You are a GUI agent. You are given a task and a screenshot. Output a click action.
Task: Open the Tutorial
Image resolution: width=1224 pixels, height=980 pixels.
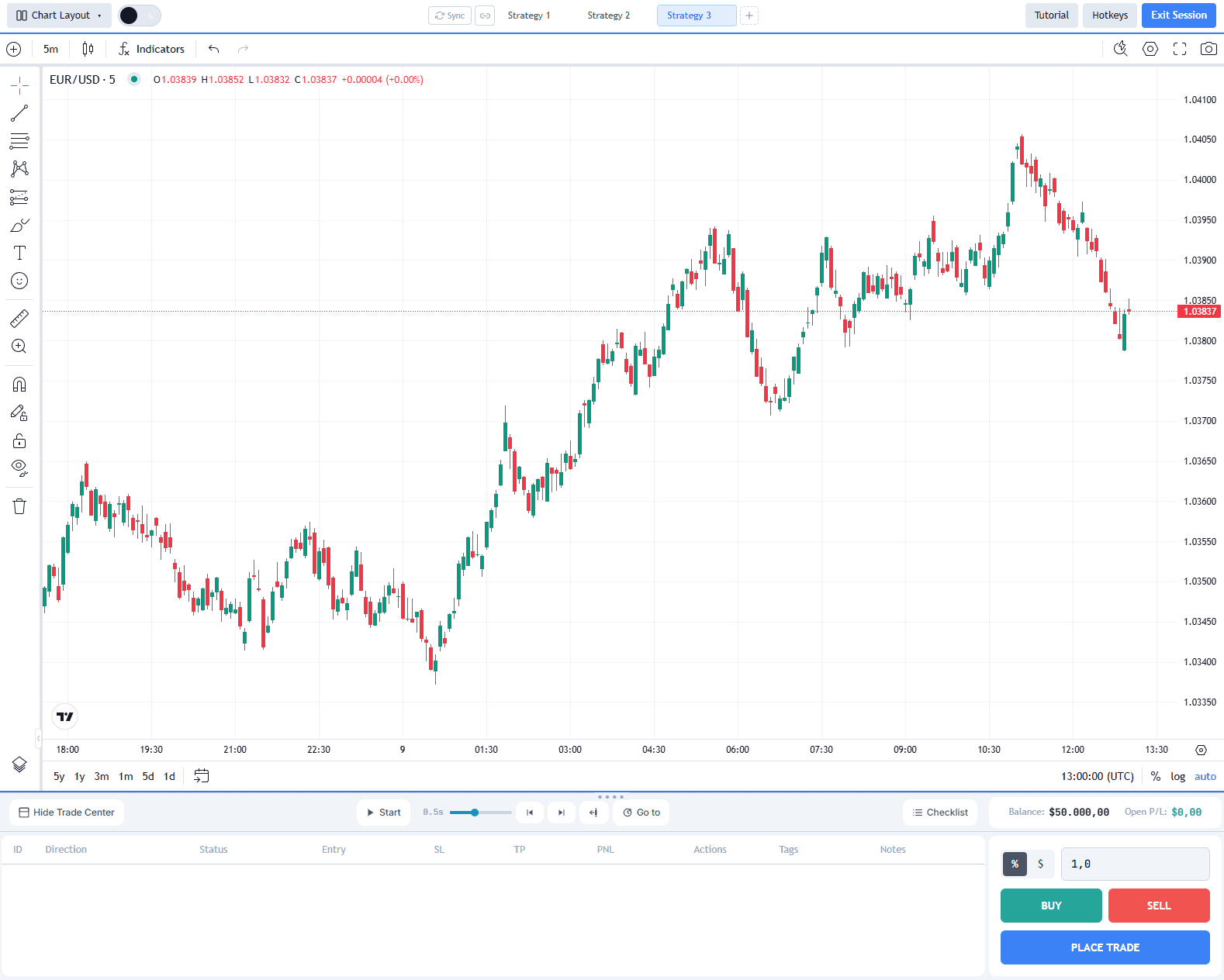coord(1051,16)
